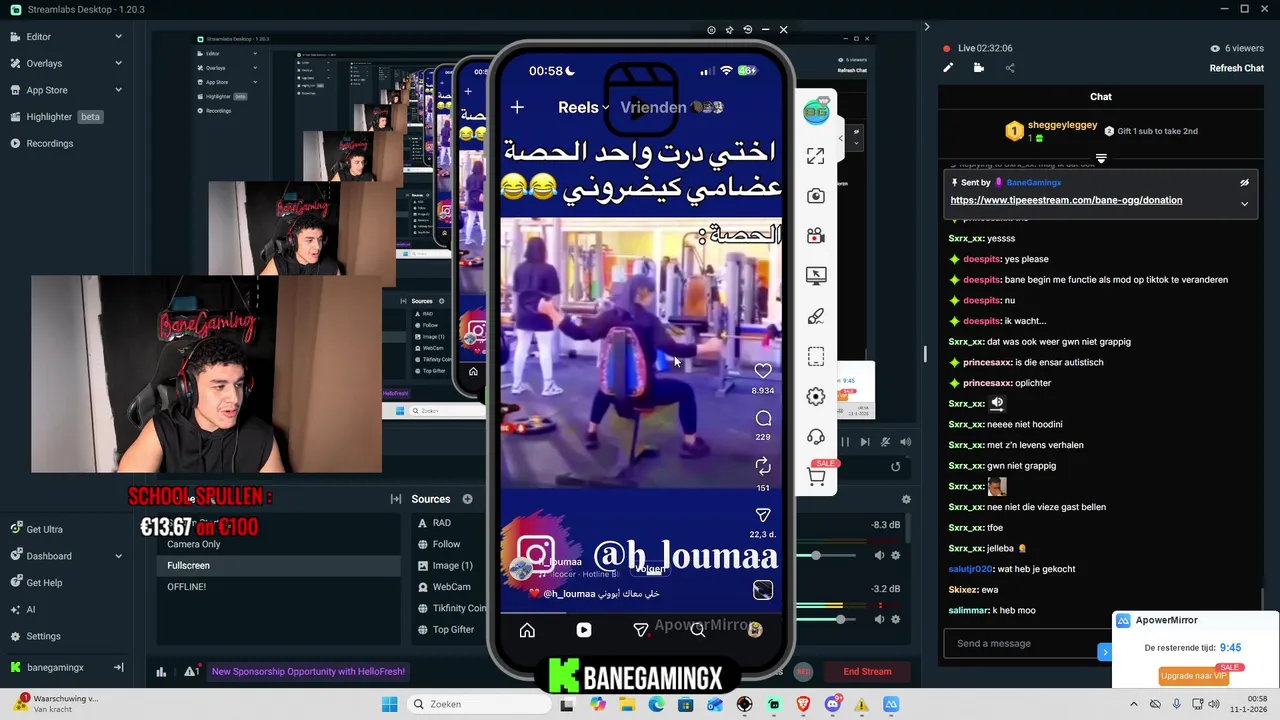The image size is (1280, 720).
Task: Expand the Editor chevron
Action: (x=118, y=37)
